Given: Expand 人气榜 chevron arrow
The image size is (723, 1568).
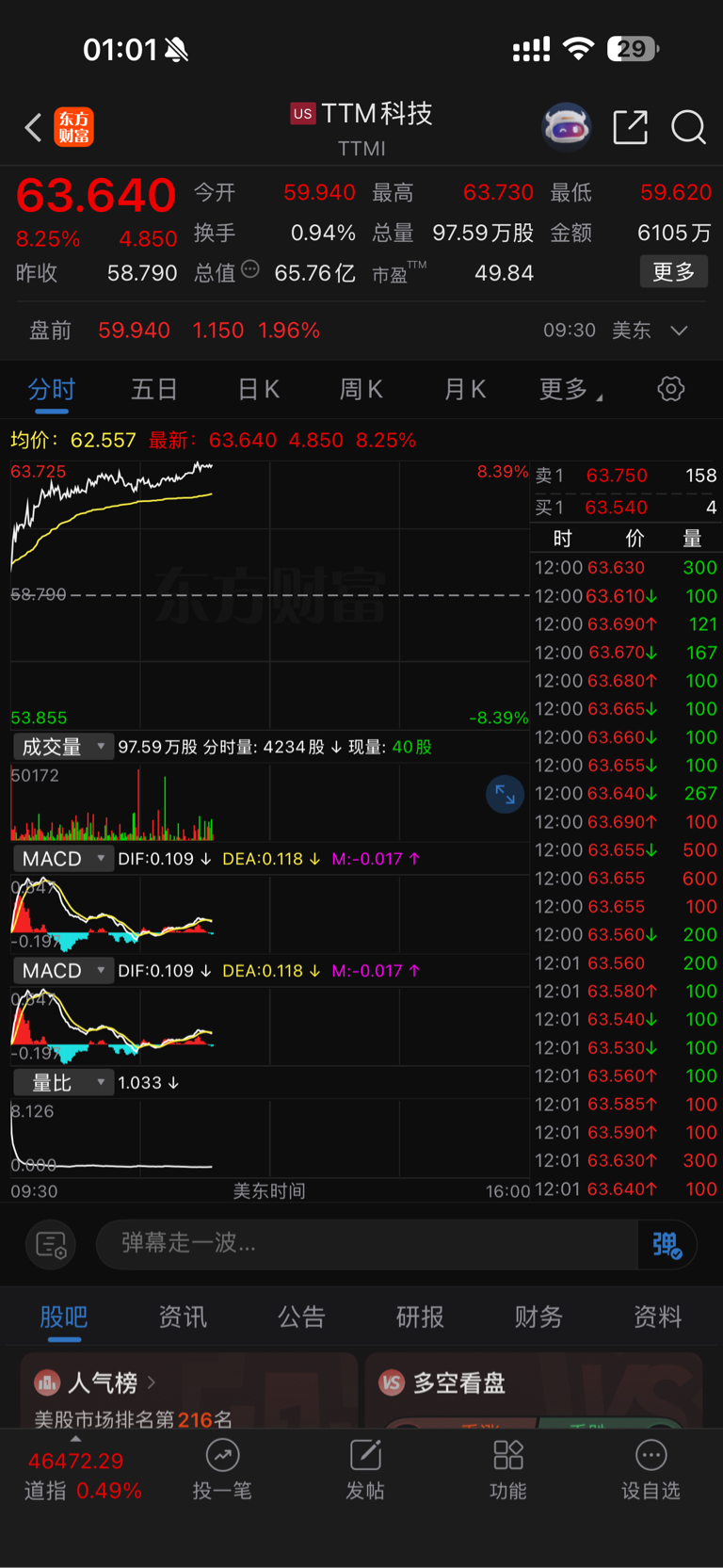Looking at the screenshot, I should pyautogui.click(x=152, y=1382).
